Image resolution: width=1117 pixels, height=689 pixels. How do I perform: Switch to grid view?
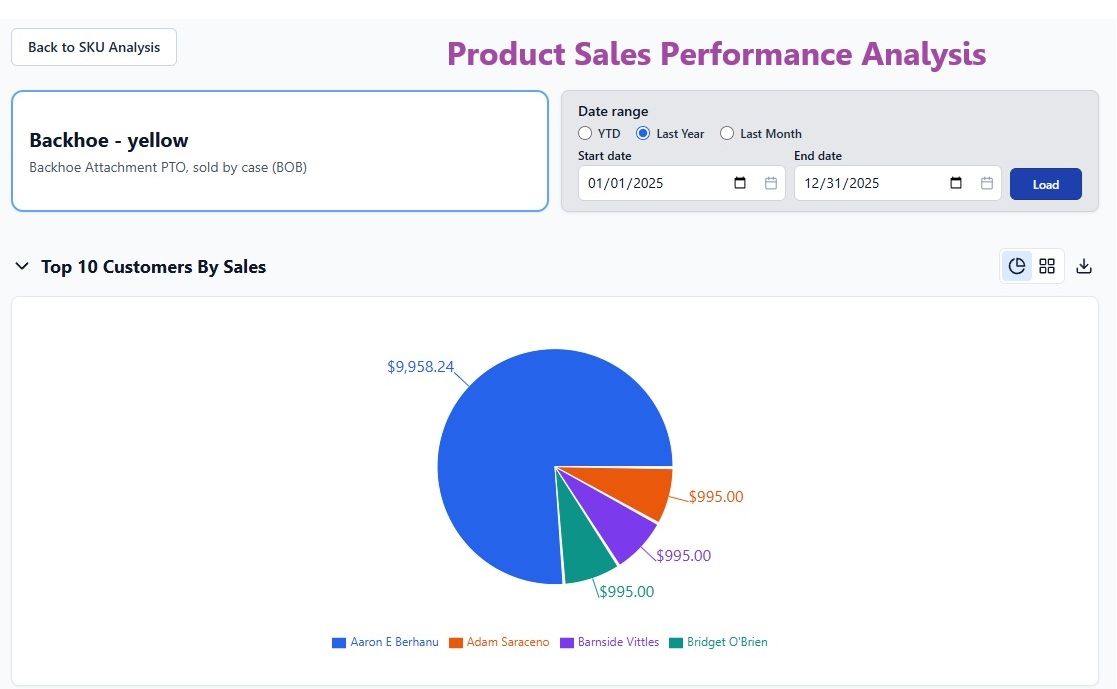pos(1046,266)
